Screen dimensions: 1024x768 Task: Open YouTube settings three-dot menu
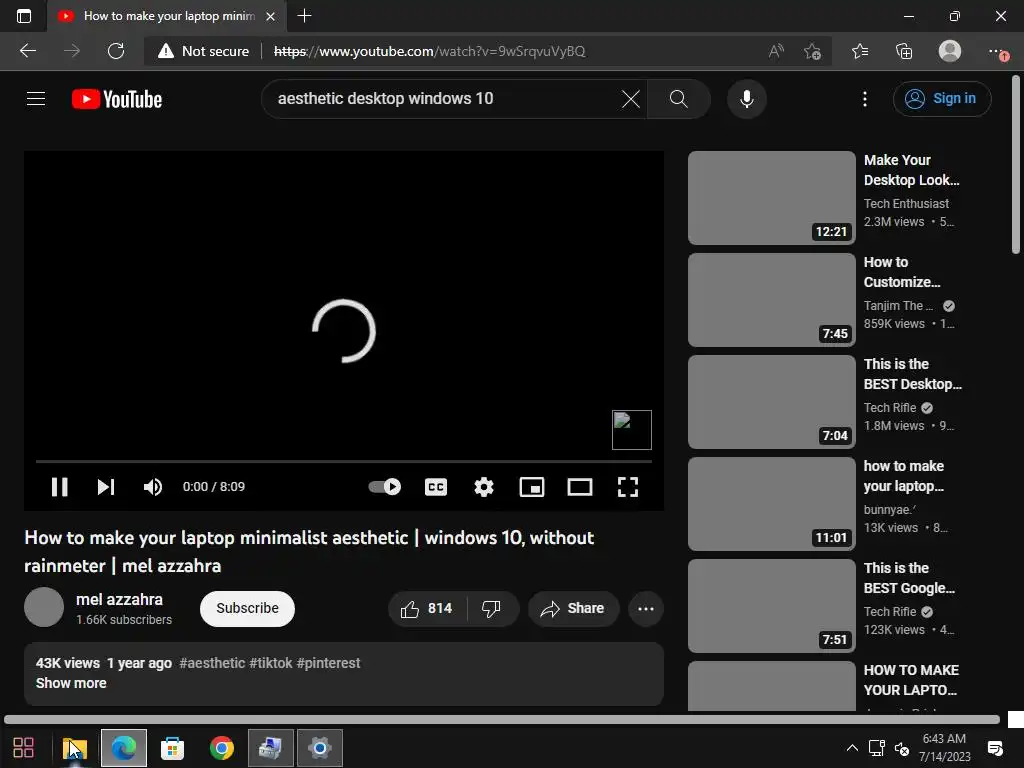[x=865, y=99]
